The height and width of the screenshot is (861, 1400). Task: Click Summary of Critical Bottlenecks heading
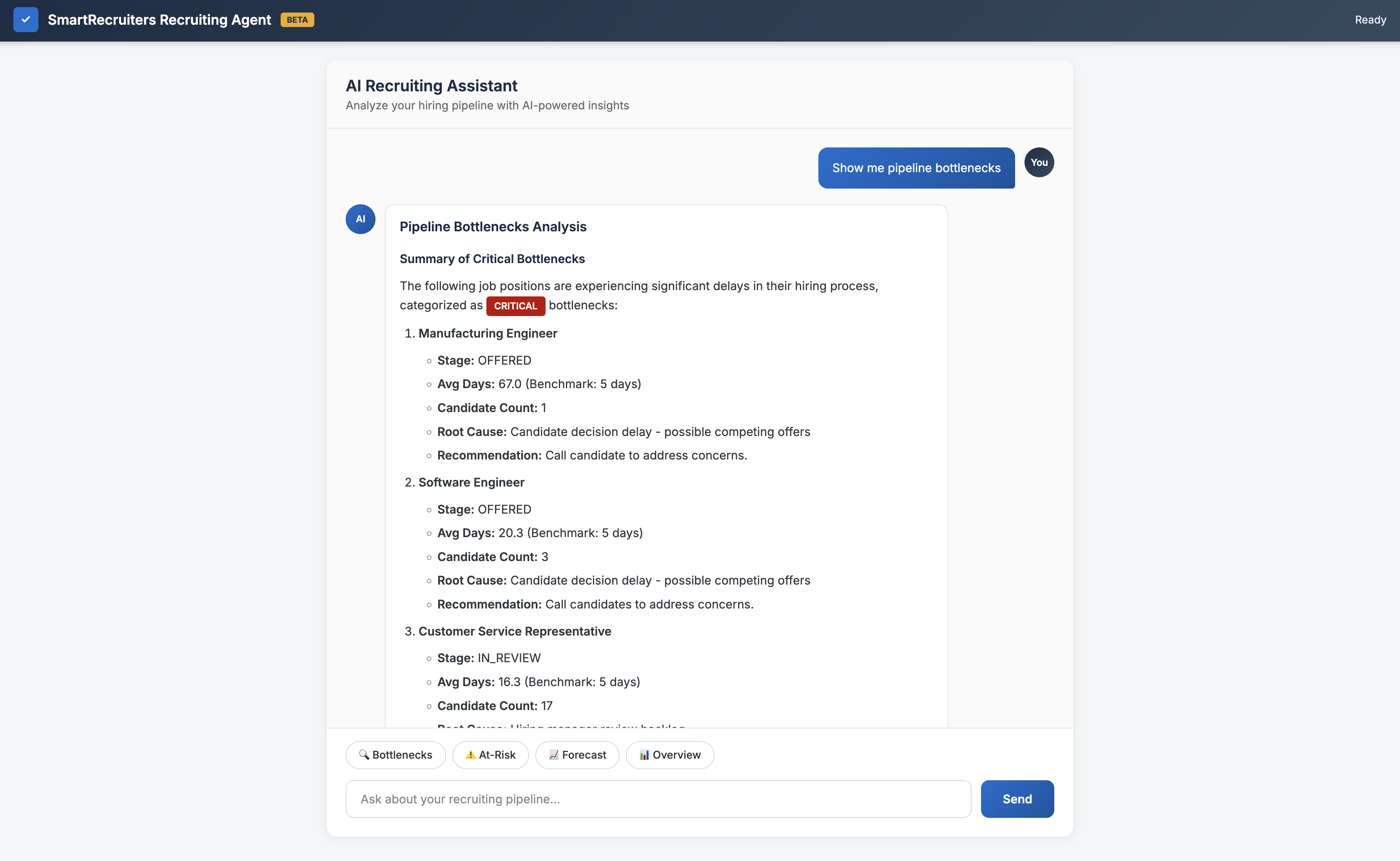coord(492,258)
